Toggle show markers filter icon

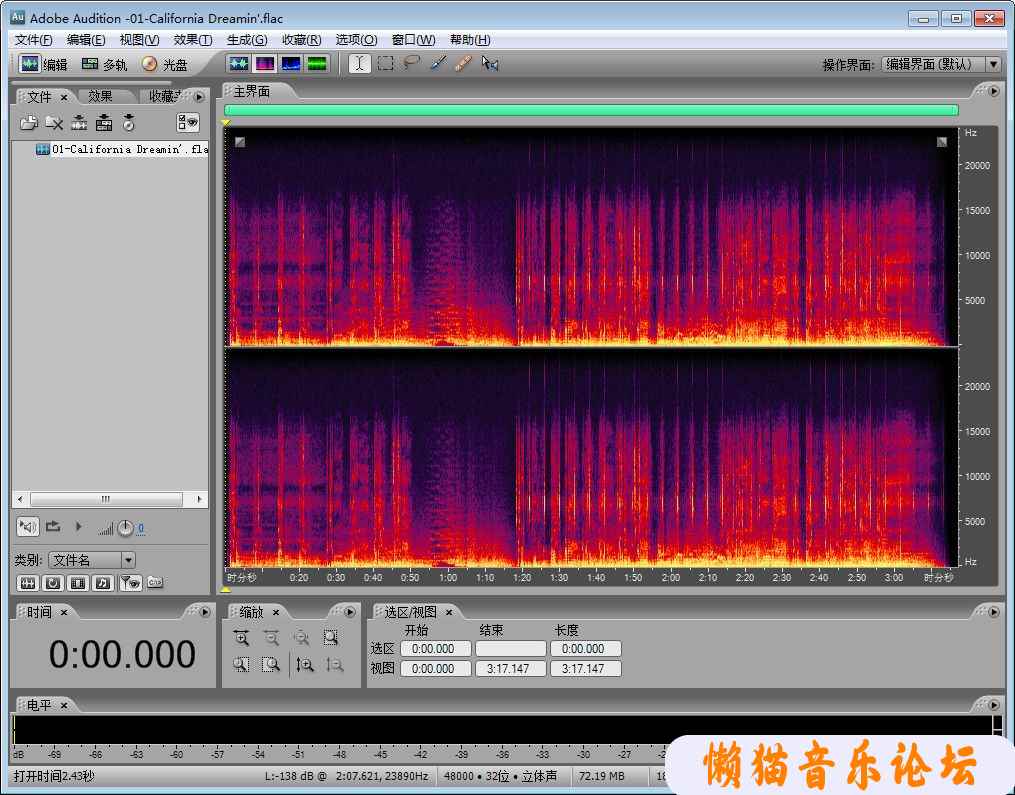[131, 583]
